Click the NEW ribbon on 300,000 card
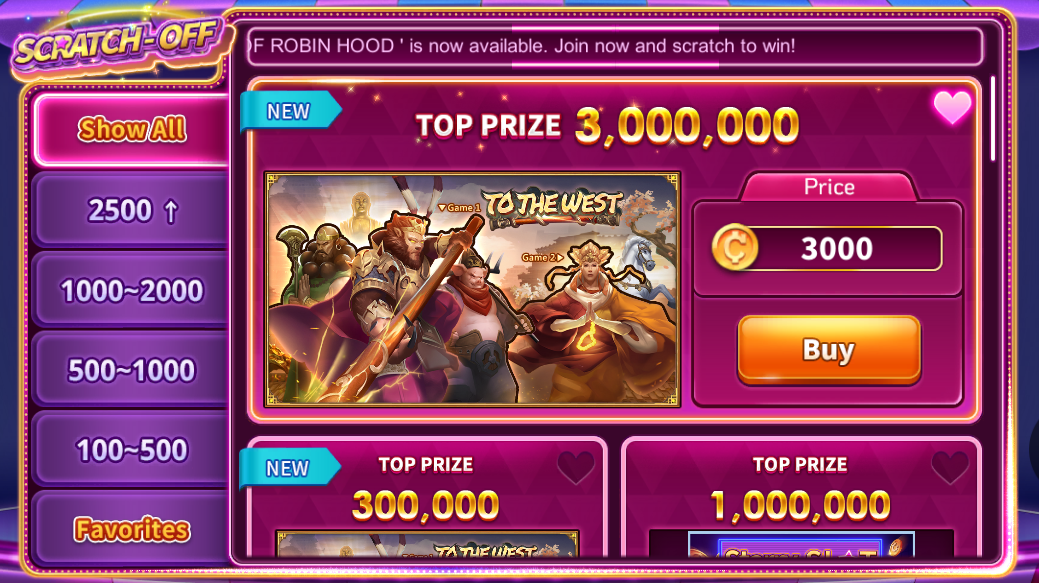 (289, 468)
